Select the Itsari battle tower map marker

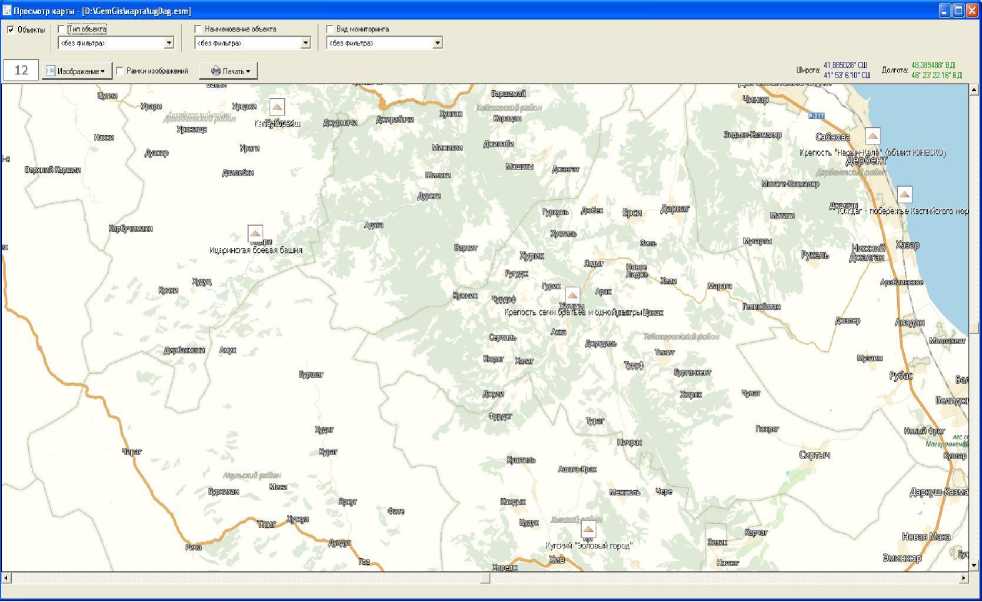pos(256,234)
